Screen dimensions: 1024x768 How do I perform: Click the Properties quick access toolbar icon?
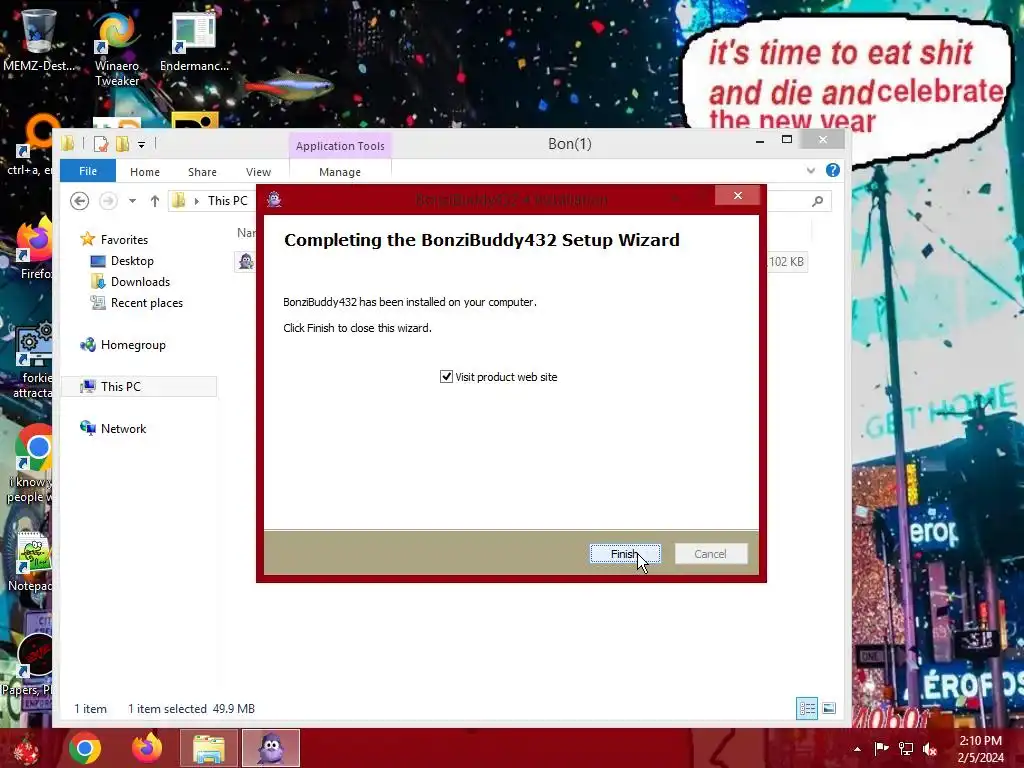pos(101,144)
